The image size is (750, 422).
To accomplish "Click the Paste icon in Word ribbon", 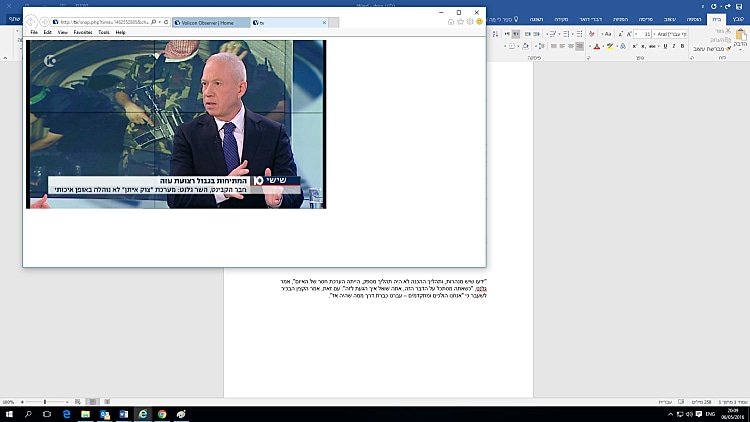I will 739,36.
